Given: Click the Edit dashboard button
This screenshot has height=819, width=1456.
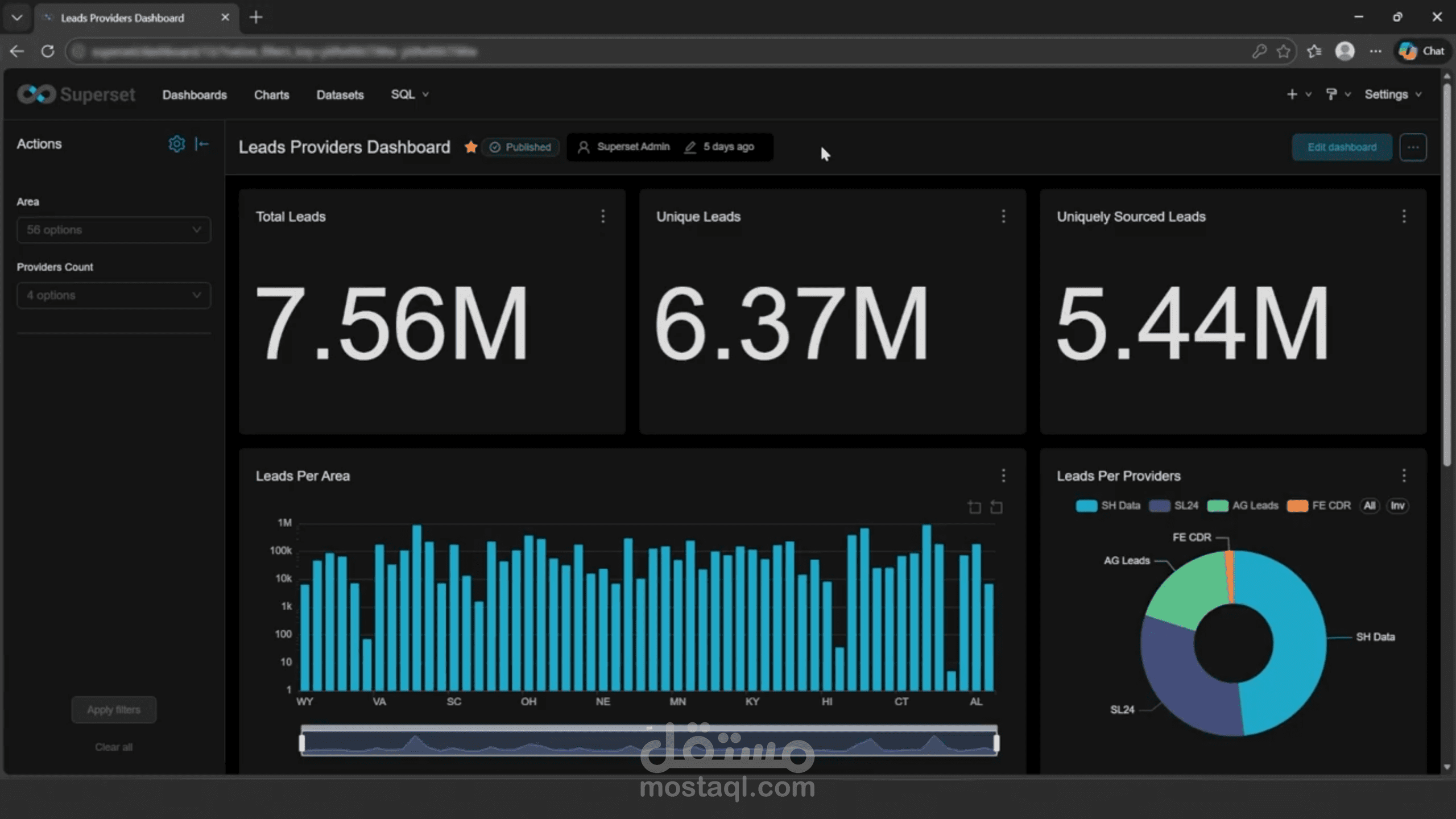Looking at the screenshot, I should tap(1342, 147).
